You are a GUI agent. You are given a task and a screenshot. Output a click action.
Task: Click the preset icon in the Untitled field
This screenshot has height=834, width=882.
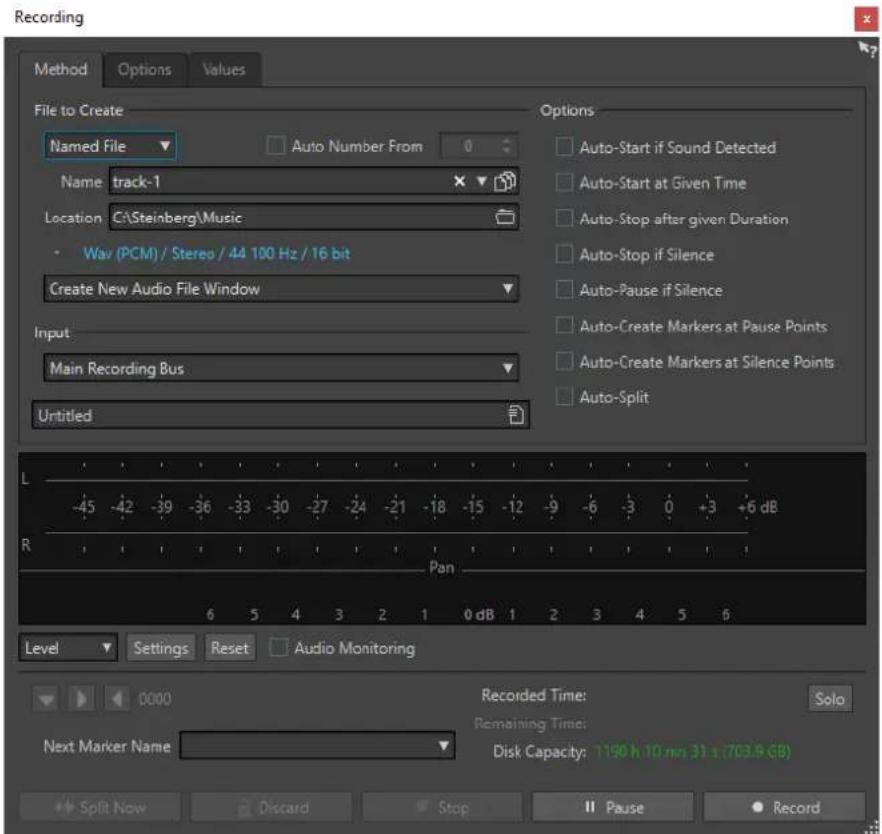516,414
